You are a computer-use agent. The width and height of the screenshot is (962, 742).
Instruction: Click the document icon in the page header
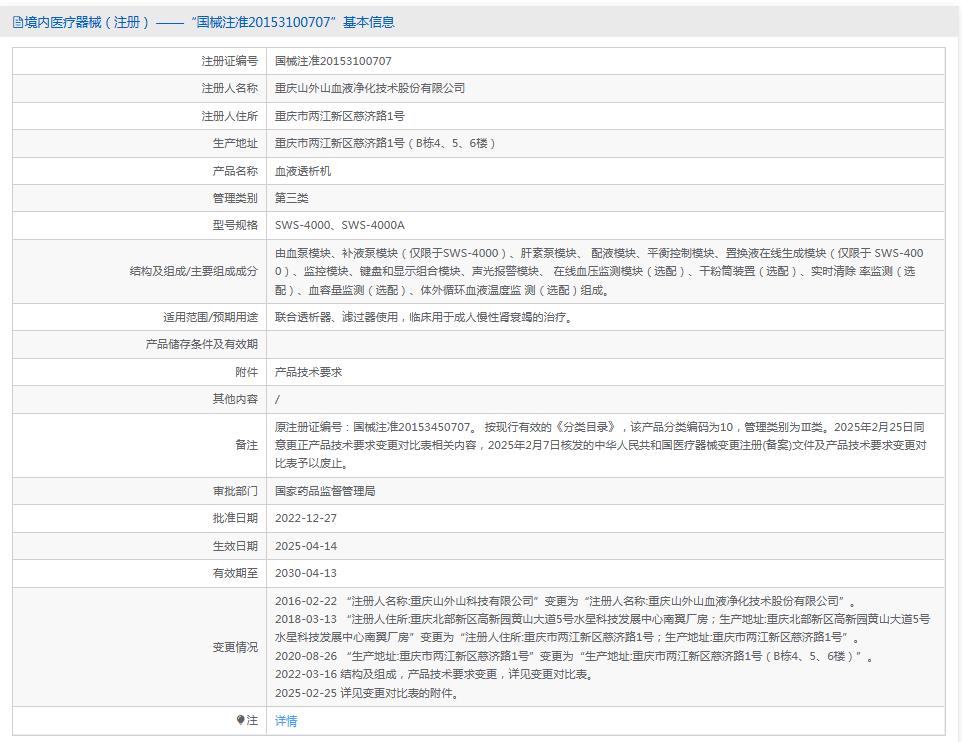pyautogui.click(x=17, y=22)
